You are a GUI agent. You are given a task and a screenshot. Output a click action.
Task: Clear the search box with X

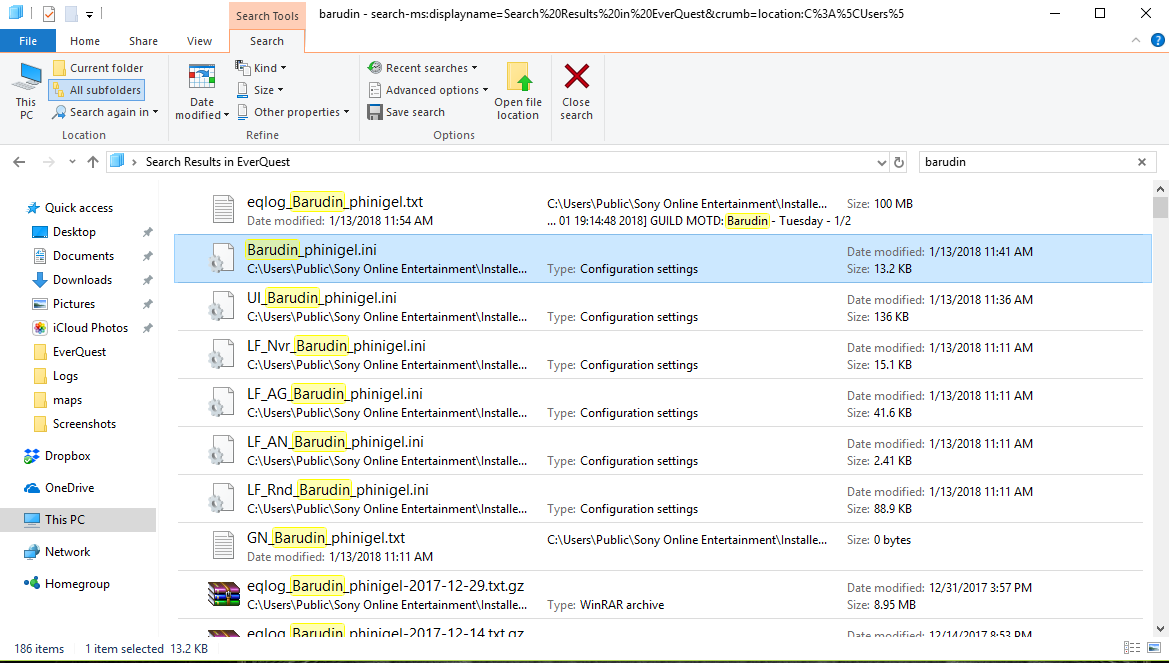(1142, 162)
